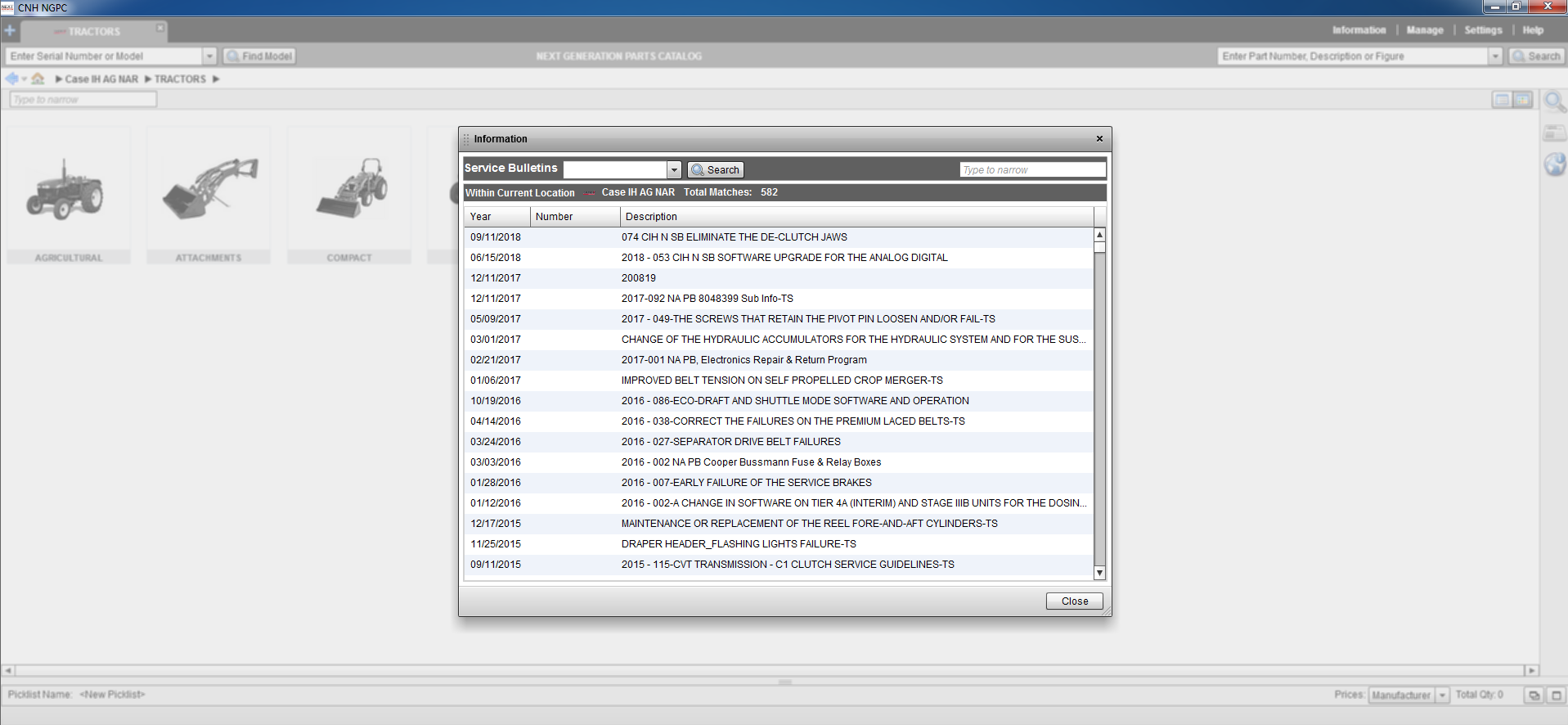Click the 'Type to narrow' field in Information dialog

click(x=1032, y=169)
